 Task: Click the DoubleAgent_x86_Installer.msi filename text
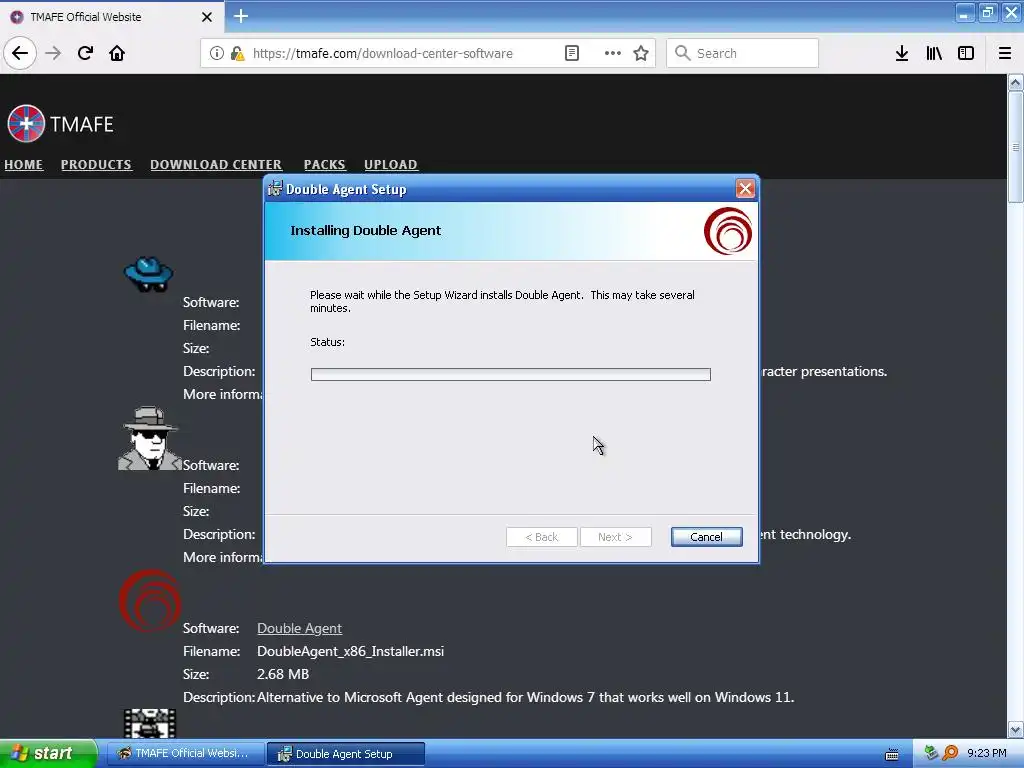pos(351,651)
